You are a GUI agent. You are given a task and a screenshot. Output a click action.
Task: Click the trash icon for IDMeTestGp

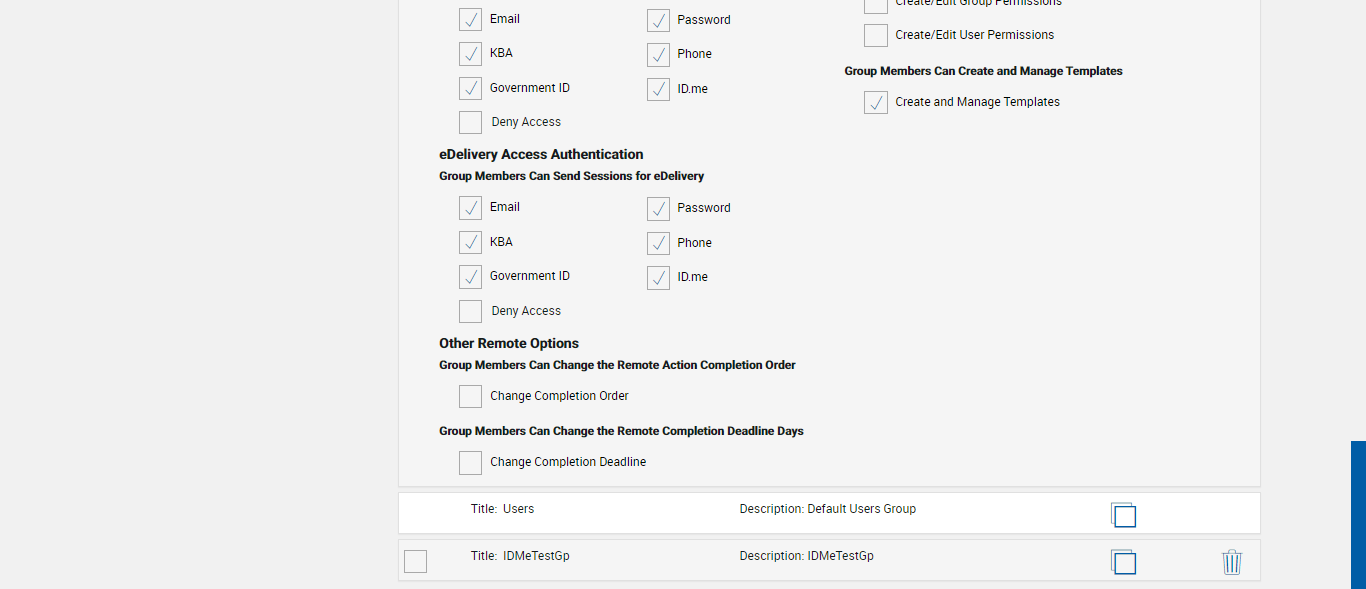pos(1232,562)
